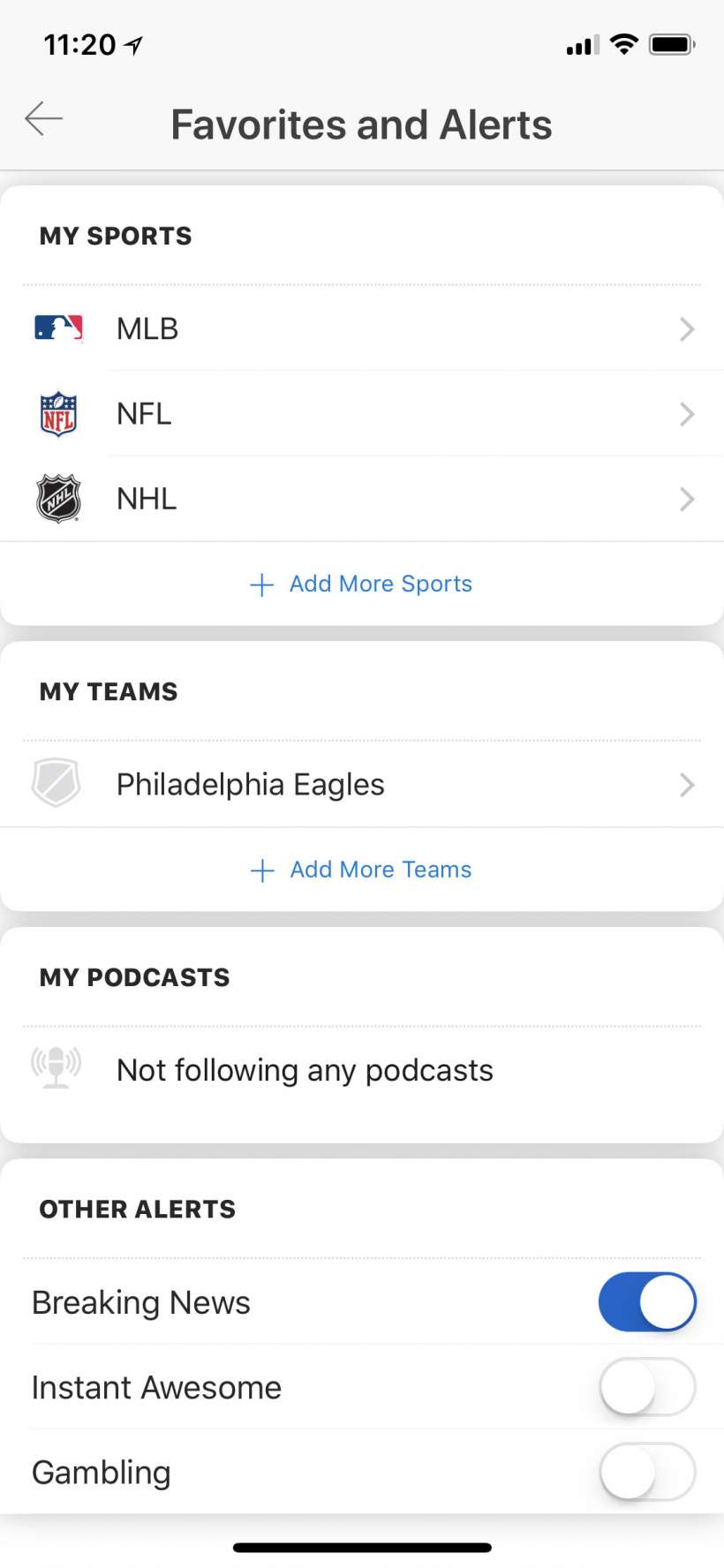
Task: Open the NHL row chevron
Action: point(687,499)
